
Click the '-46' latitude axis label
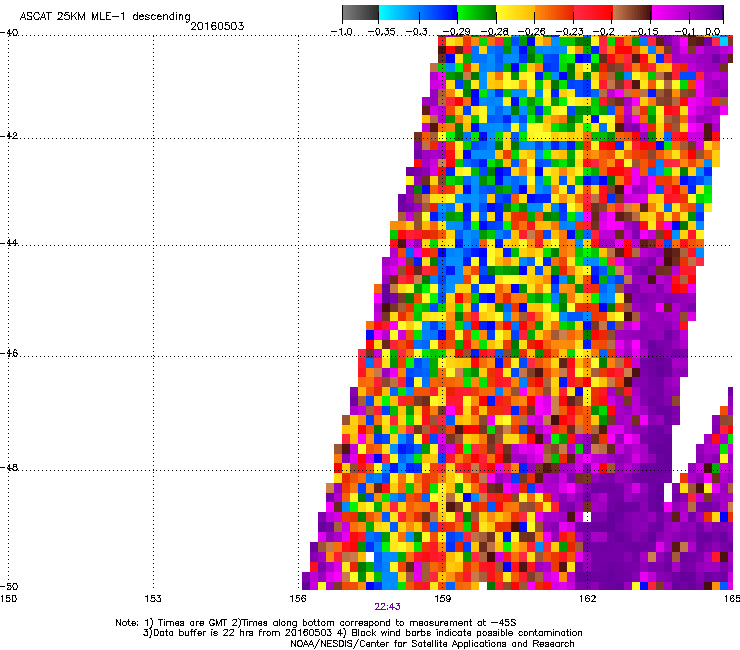tap(9, 354)
